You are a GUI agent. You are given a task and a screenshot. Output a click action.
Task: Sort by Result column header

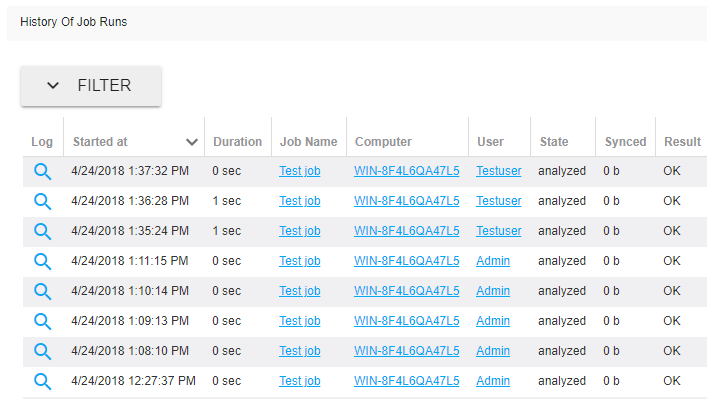(x=682, y=142)
